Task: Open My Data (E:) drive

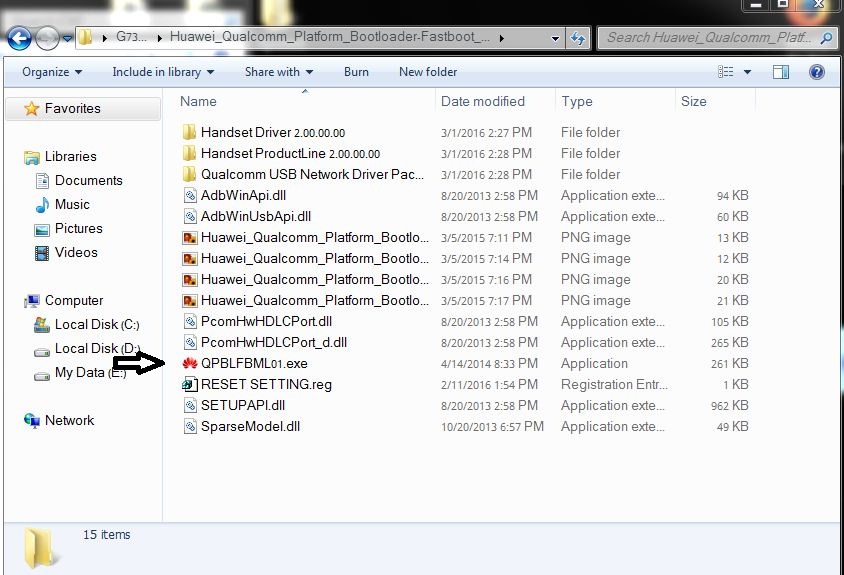Action: click(90, 373)
